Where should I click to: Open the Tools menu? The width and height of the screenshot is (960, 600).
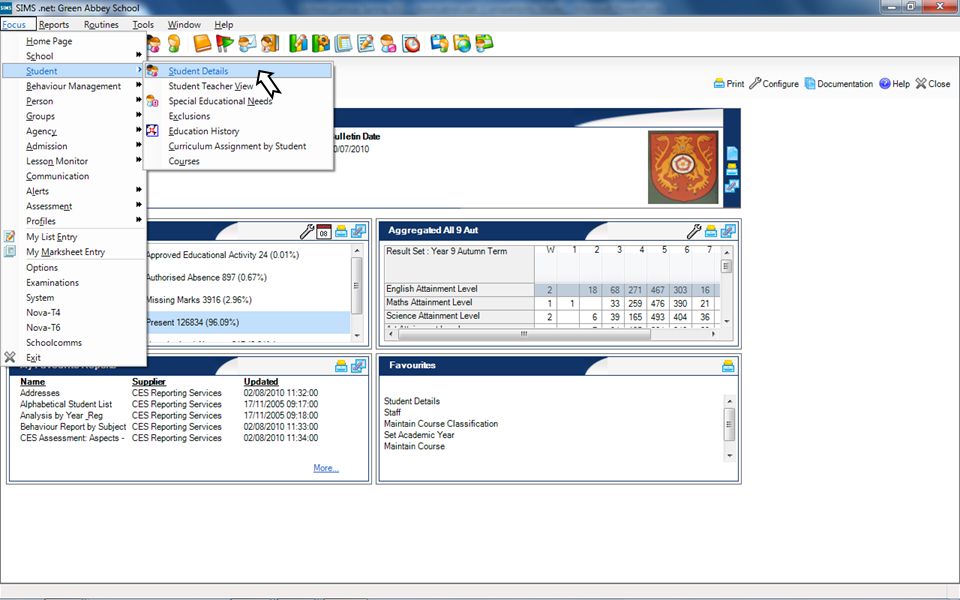click(143, 24)
